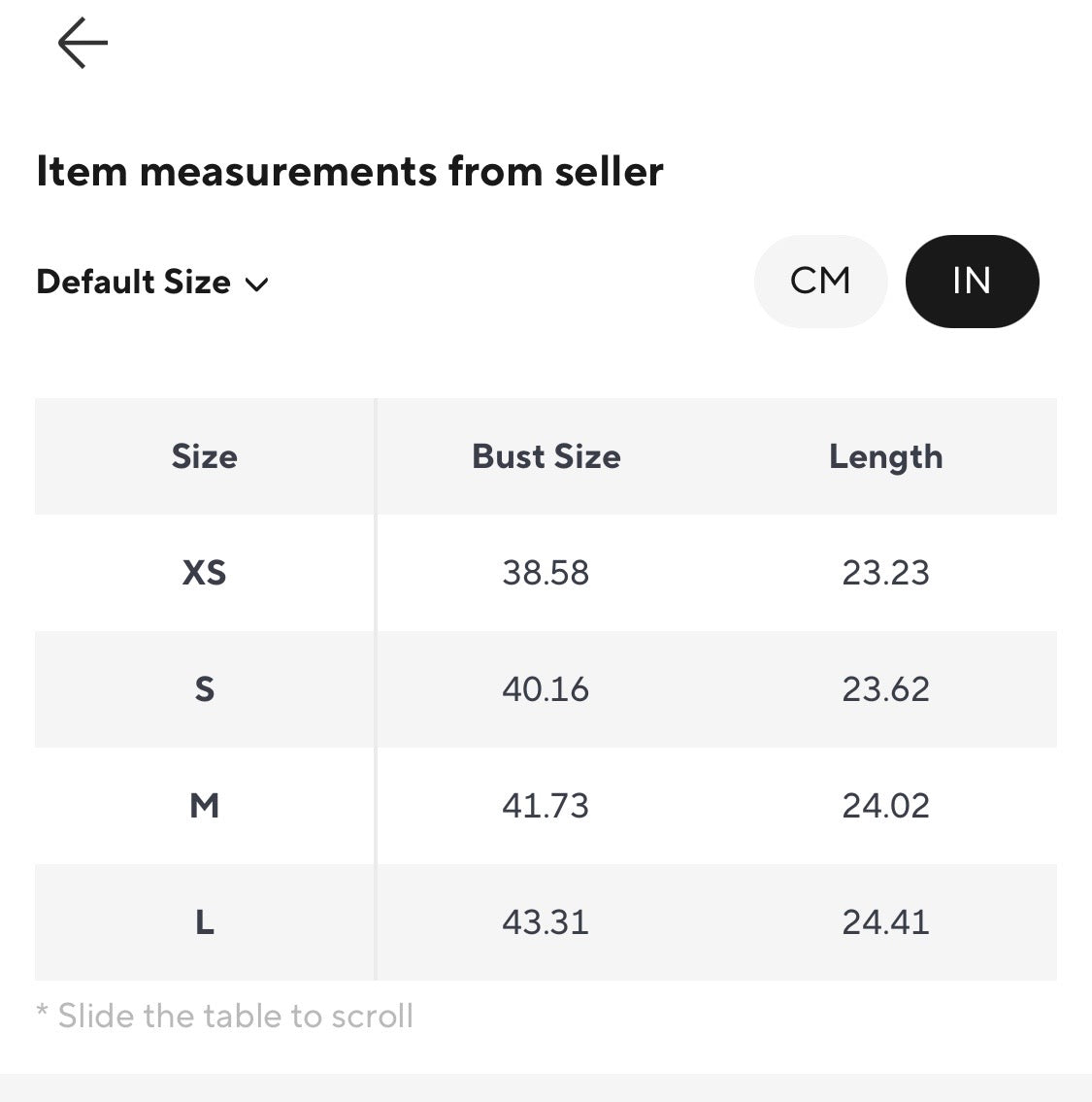Click the 'Item measurements from seller' heading

[350, 172]
